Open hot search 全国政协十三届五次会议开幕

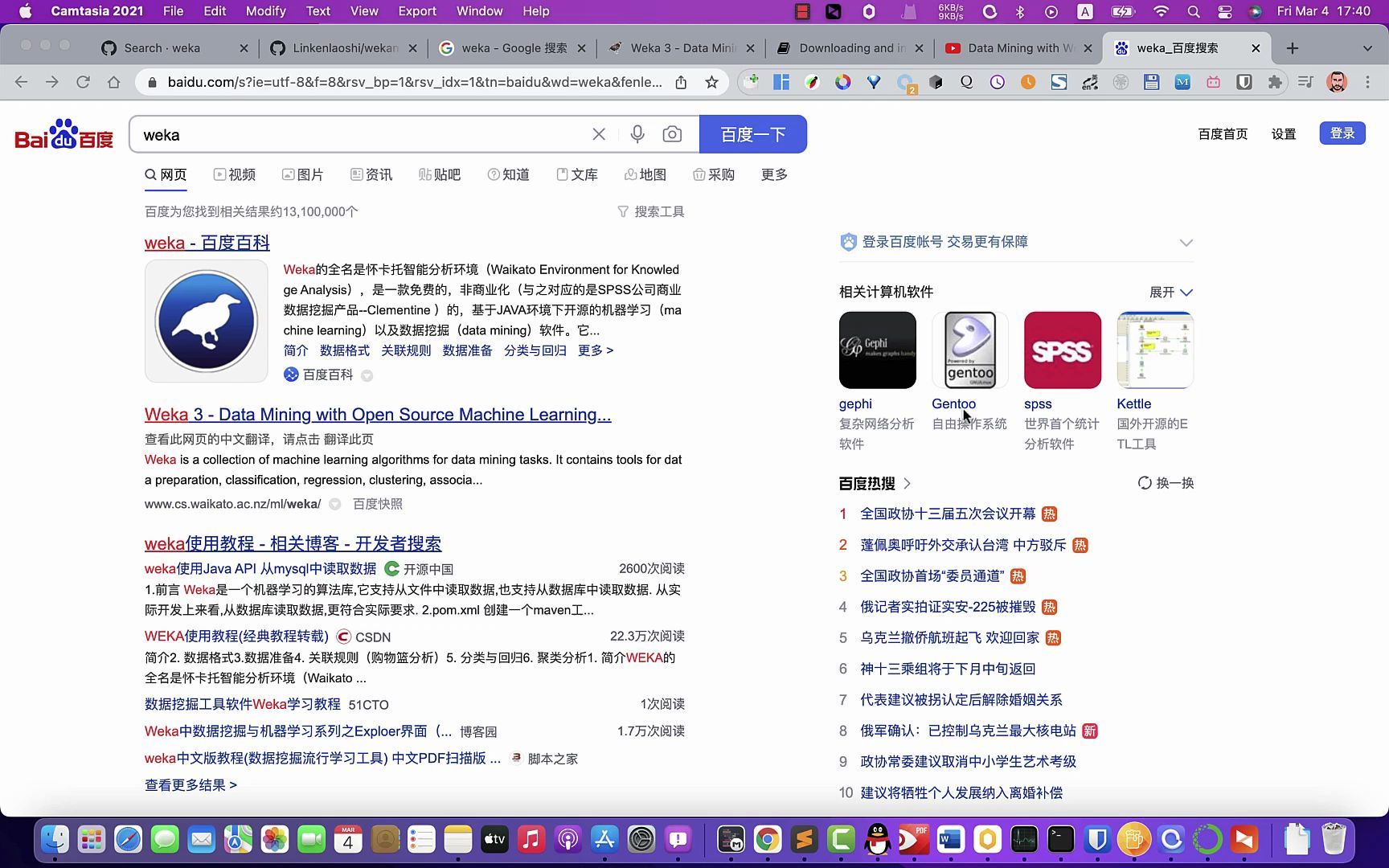point(948,514)
